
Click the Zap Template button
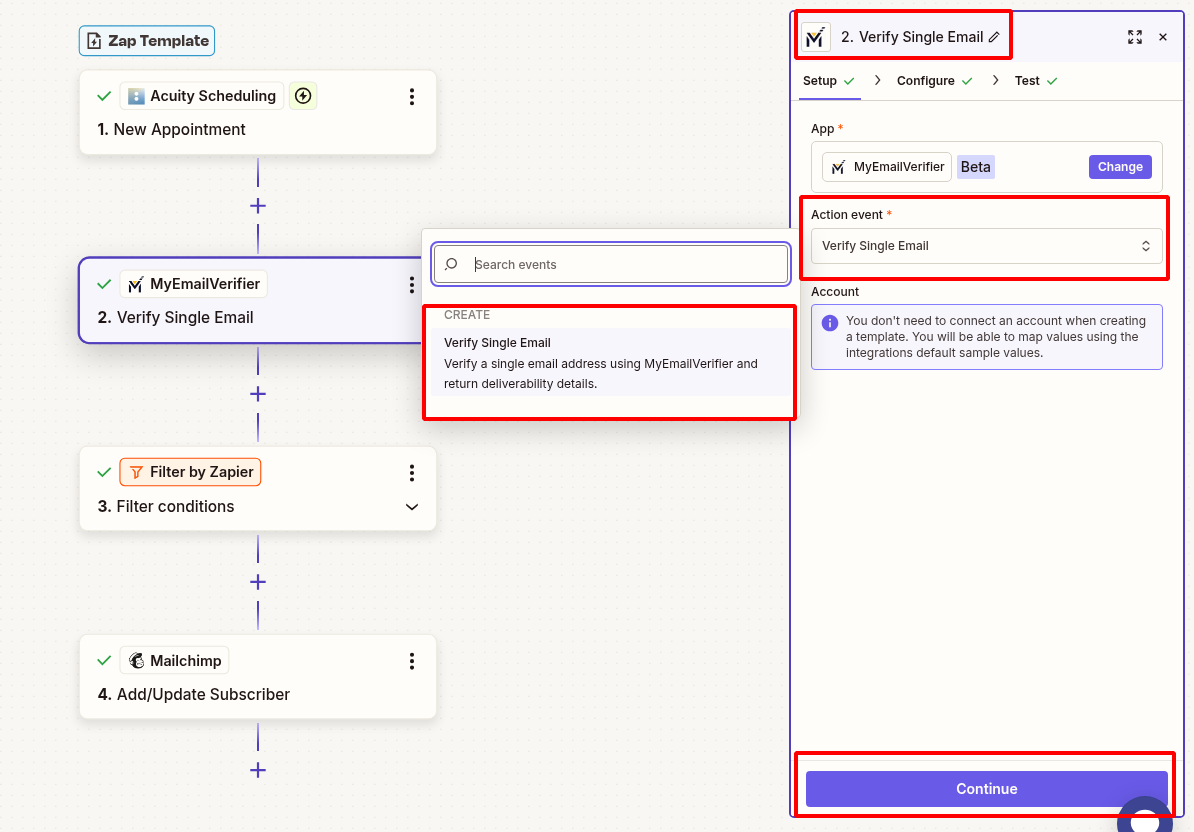coord(146,40)
